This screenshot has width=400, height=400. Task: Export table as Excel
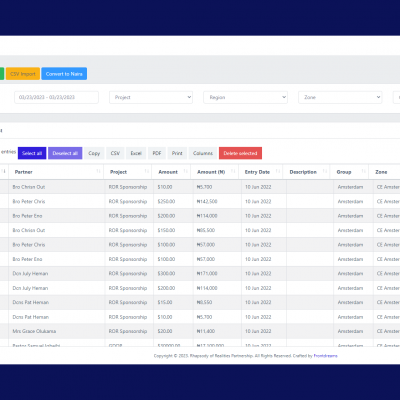pos(136,153)
